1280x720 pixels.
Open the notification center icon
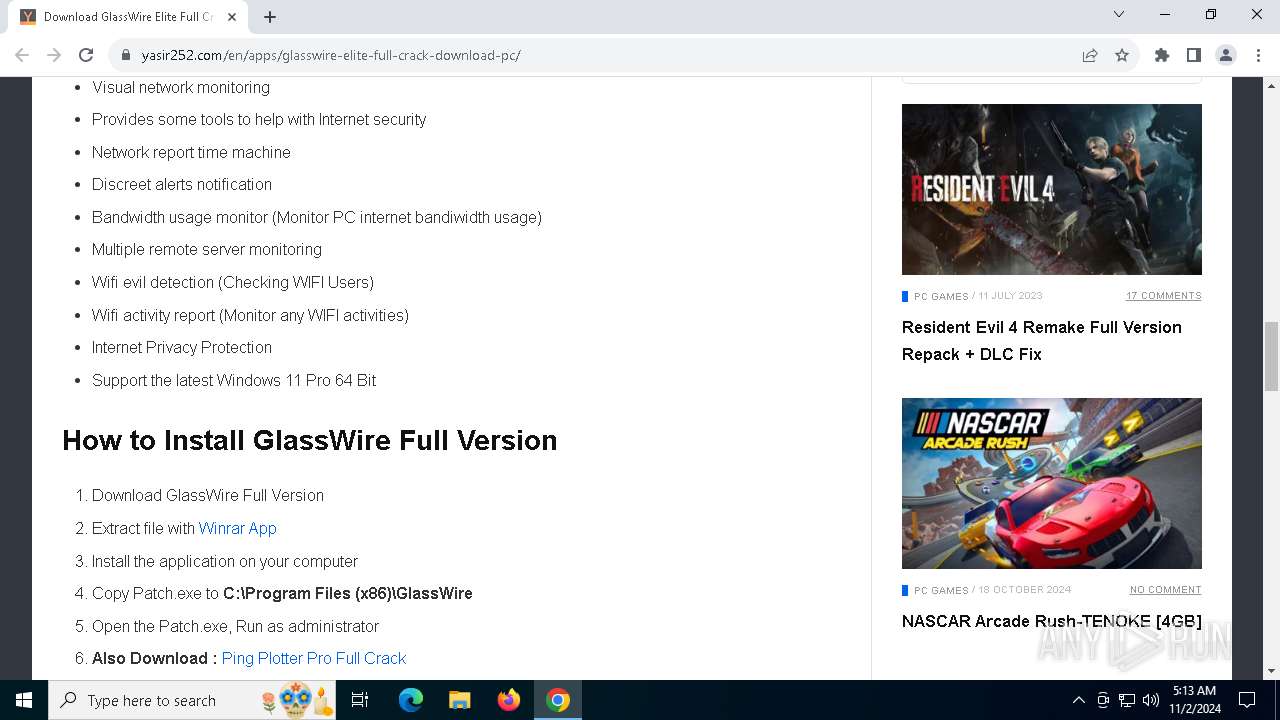tap(1247, 700)
